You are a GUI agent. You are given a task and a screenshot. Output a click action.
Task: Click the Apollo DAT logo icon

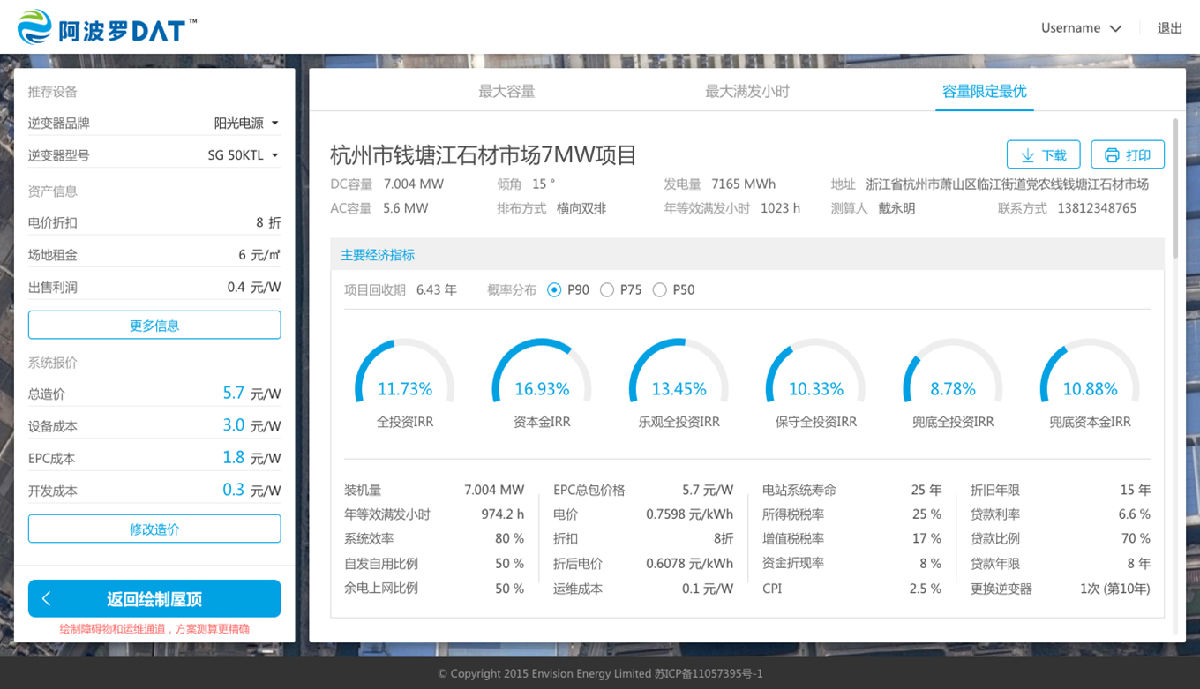(35, 27)
